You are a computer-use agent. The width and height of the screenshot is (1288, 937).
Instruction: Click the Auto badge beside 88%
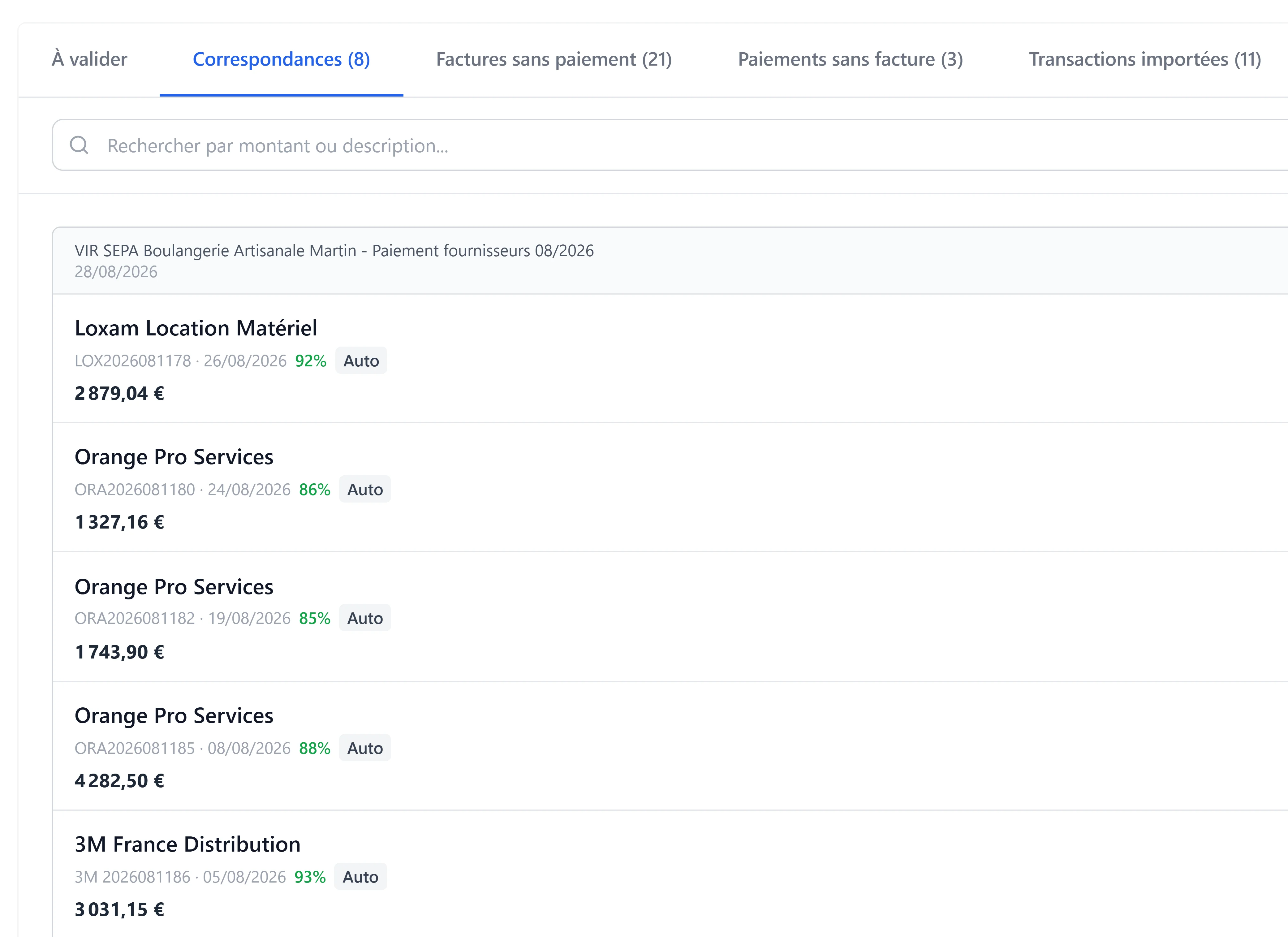pos(365,749)
